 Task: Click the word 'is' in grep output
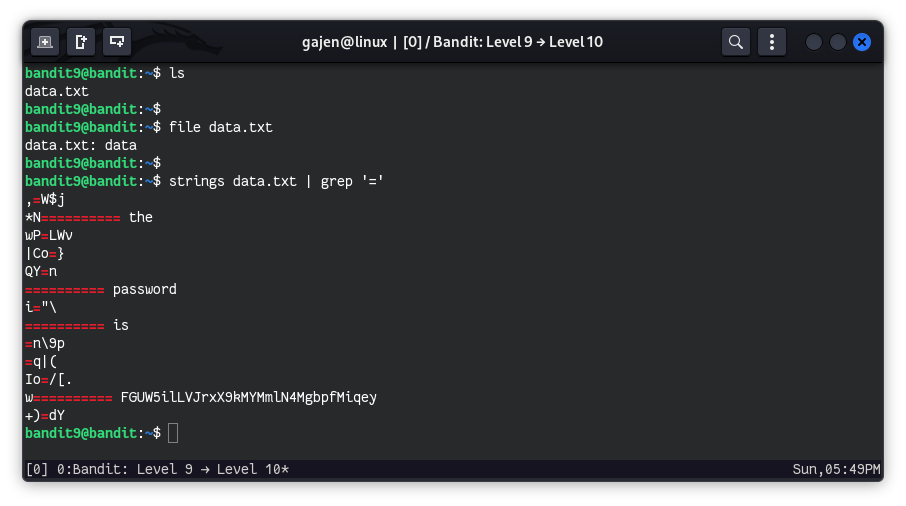[x=120, y=325]
